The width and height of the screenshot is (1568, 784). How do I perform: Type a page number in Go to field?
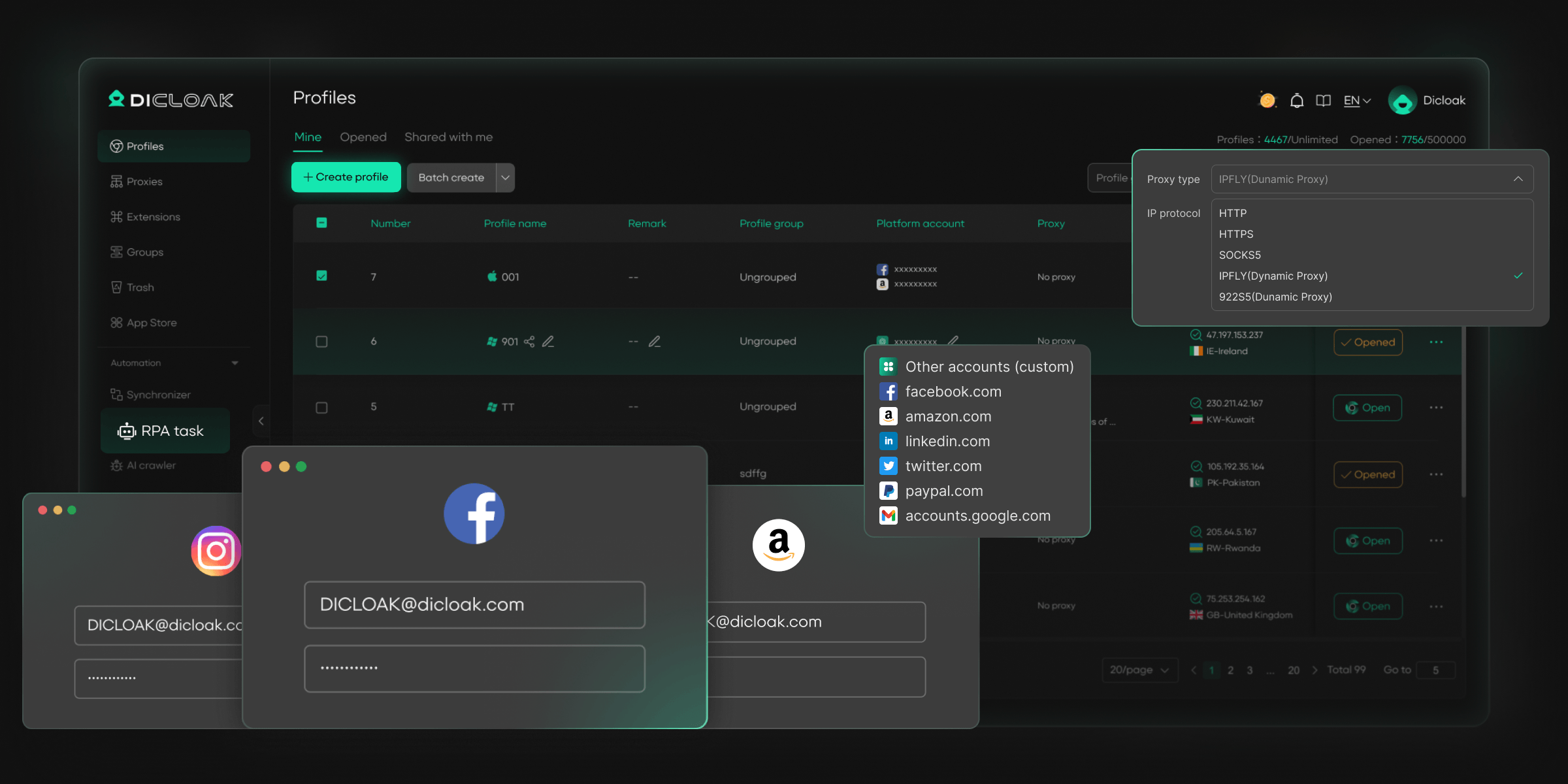[x=1435, y=670]
